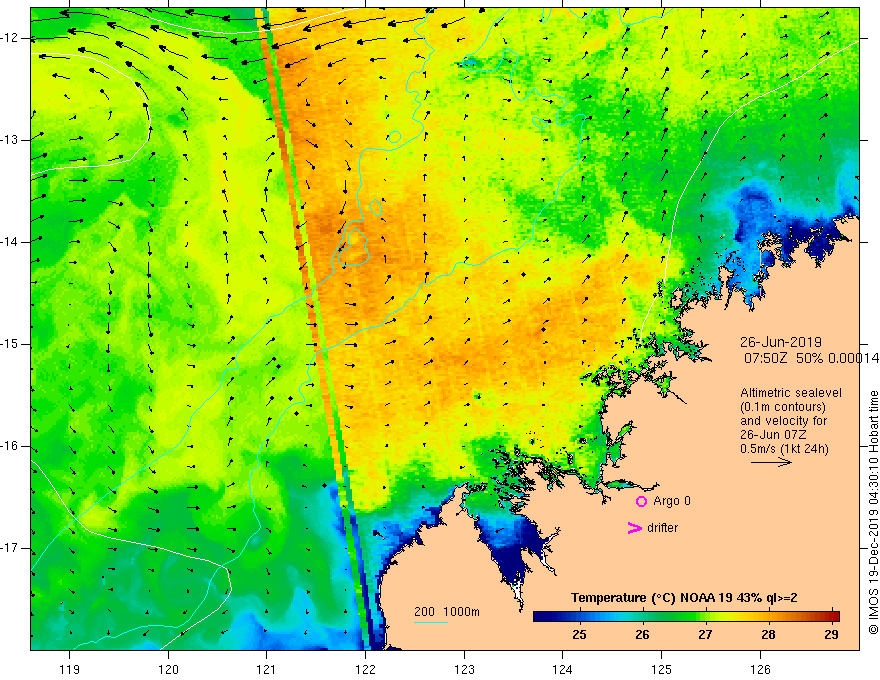This screenshot has height=680, width=880.
Task: Click the 'and velocity for' caption line
Action: point(783,421)
